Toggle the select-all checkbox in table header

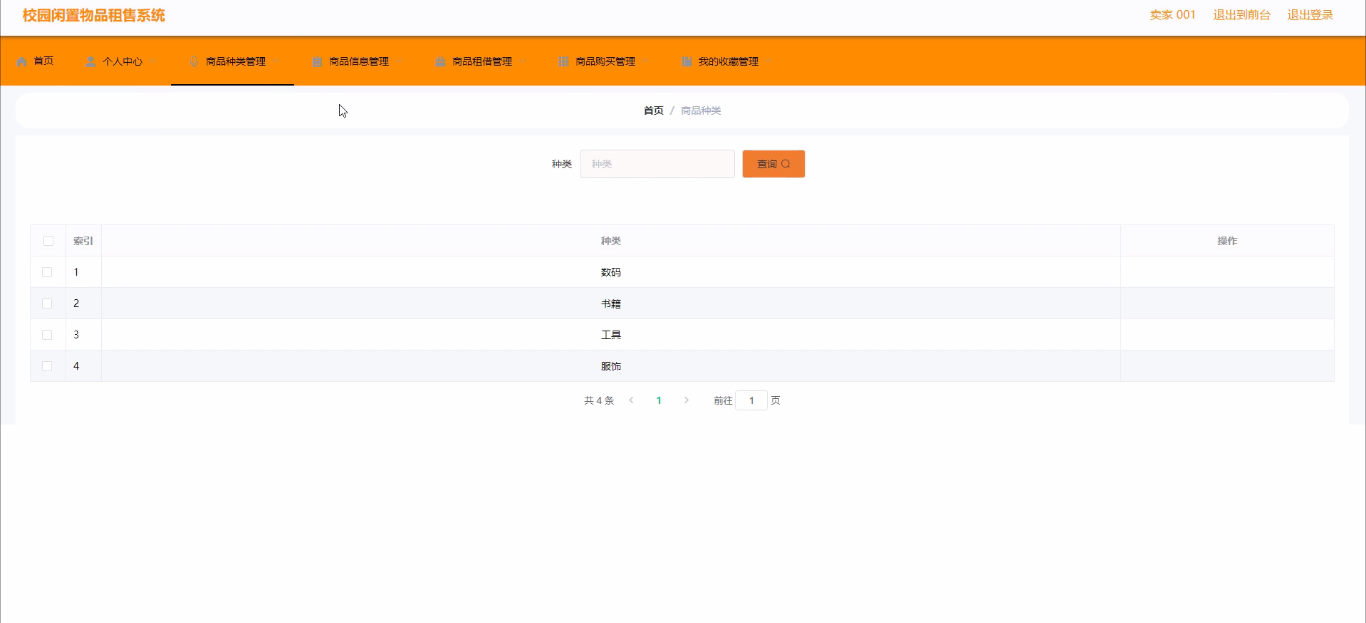[48, 241]
